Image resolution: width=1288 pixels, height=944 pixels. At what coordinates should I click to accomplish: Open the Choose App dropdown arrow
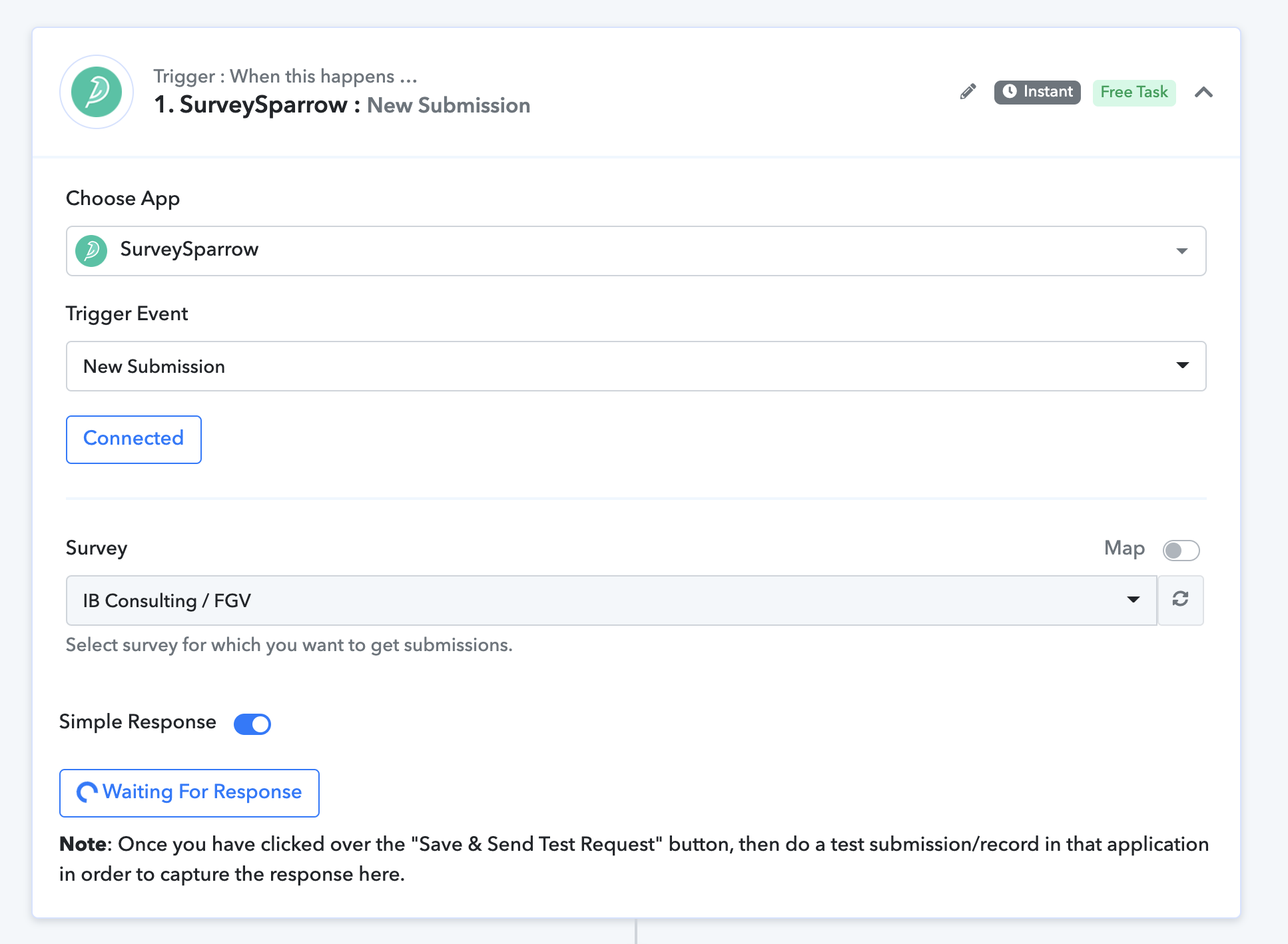pos(1181,251)
